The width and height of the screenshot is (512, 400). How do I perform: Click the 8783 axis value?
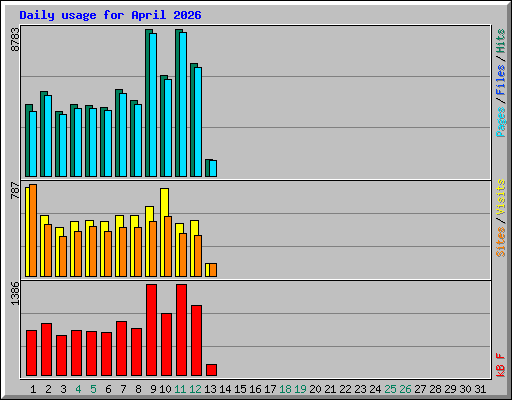click(x=15, y=39)
